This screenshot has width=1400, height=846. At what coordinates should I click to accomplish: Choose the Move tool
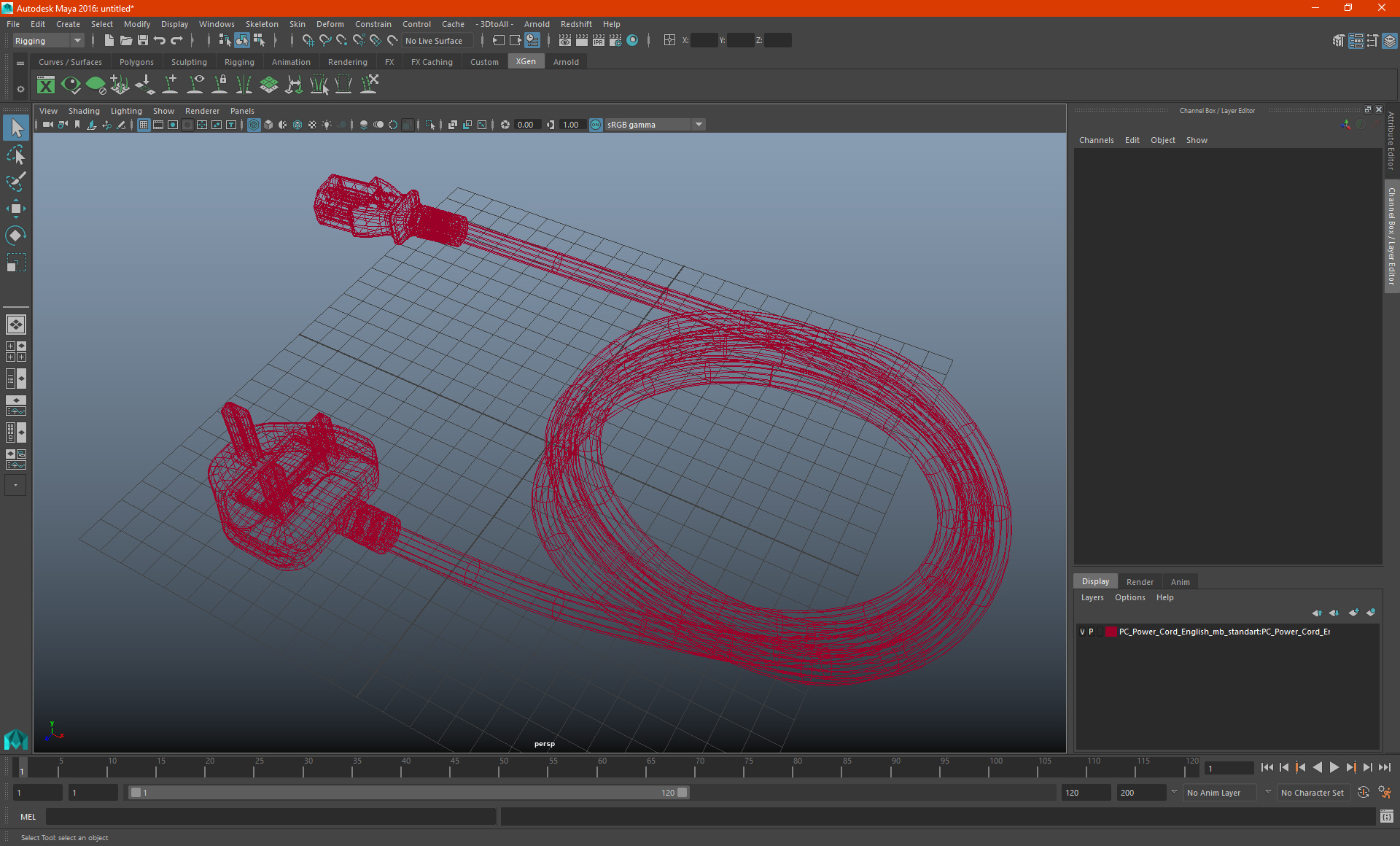point(16,209)
